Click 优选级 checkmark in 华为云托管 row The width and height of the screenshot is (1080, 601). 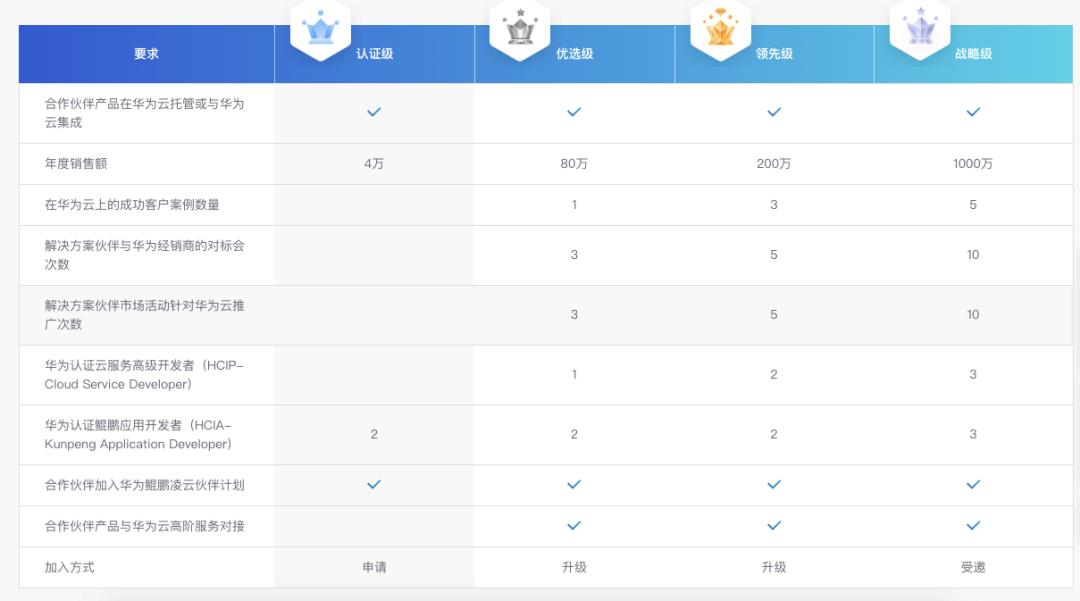pos(574,112)
